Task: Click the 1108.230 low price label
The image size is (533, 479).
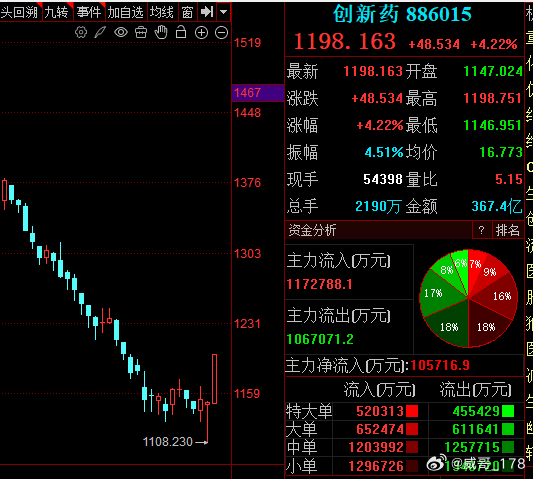Action: pos(168,442)
